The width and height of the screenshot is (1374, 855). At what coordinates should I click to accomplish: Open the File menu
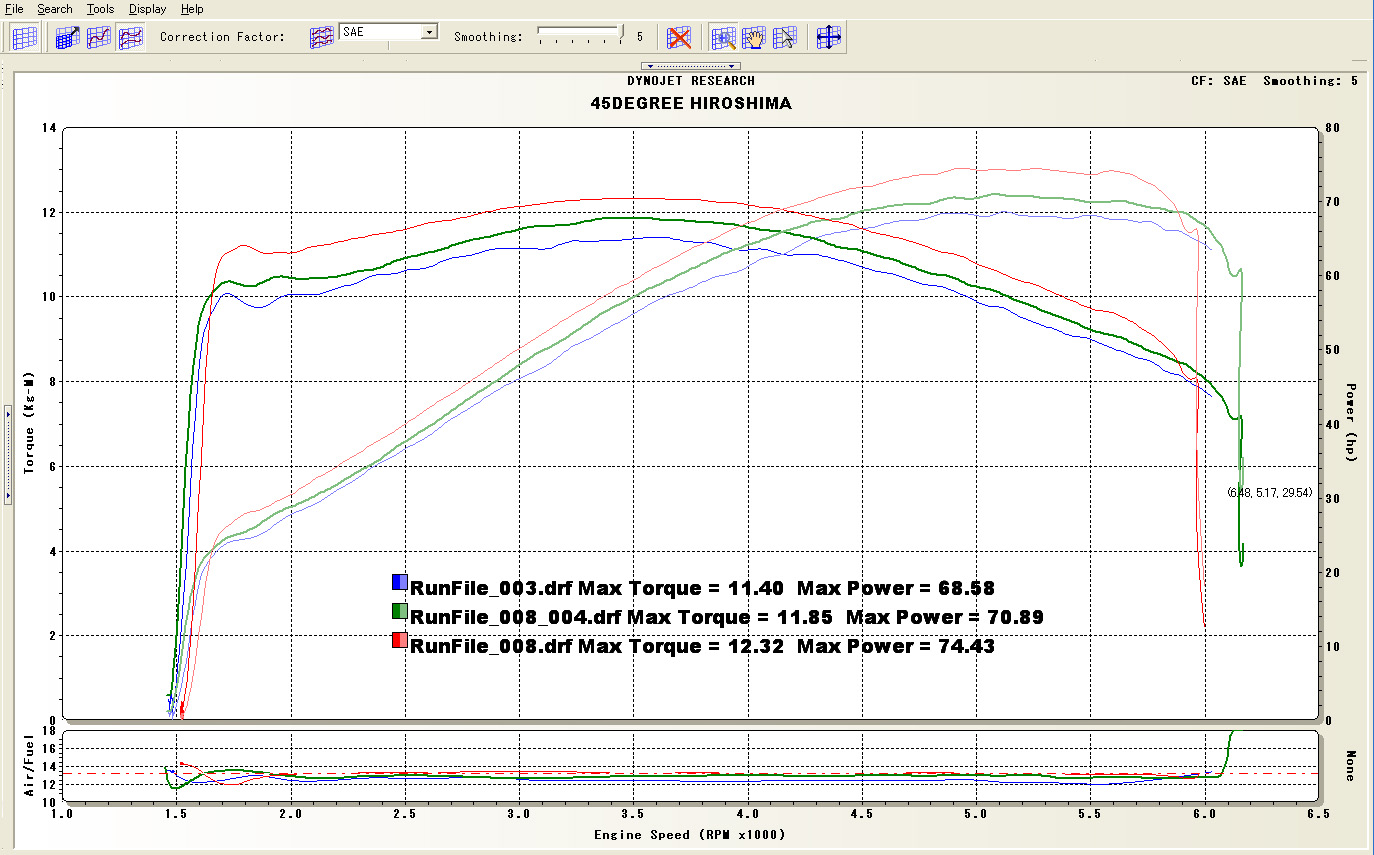pyautogui.click(x=14, y=9)
